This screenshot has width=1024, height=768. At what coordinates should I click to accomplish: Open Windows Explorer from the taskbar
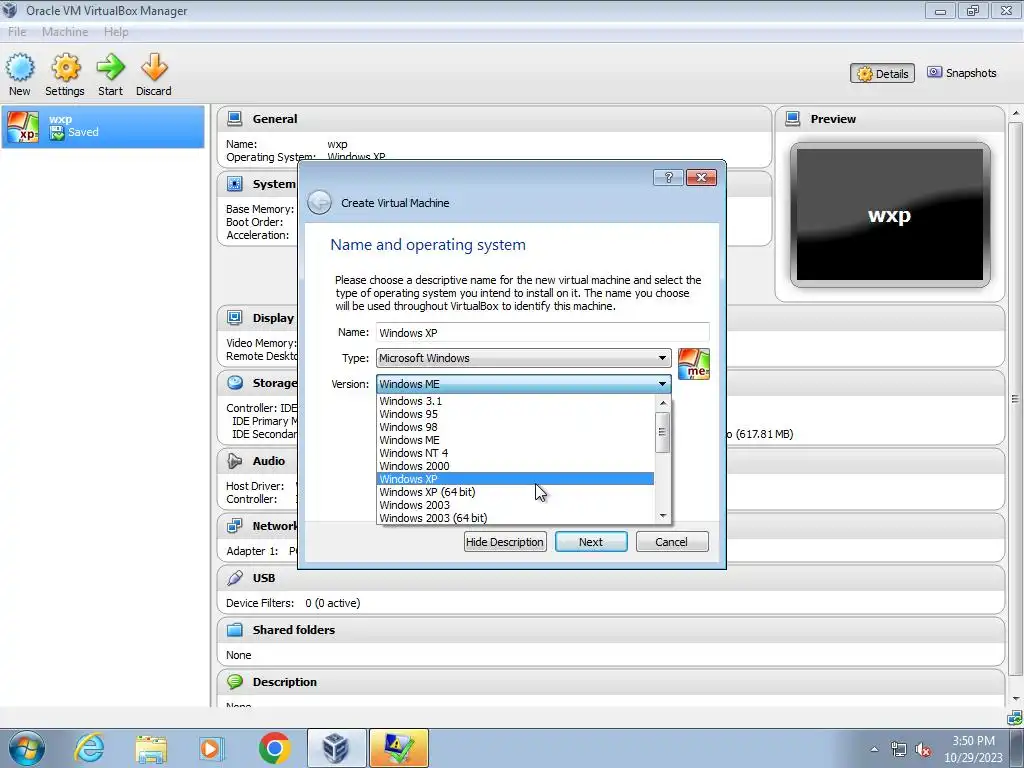pyautogui.click(x=151, y=749)
